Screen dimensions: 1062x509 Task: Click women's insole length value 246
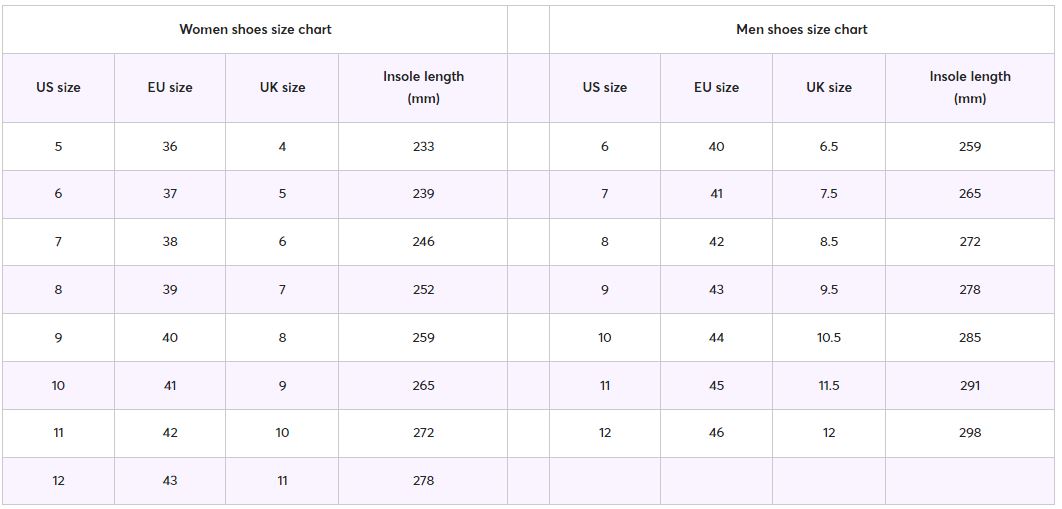pos(423,242)
